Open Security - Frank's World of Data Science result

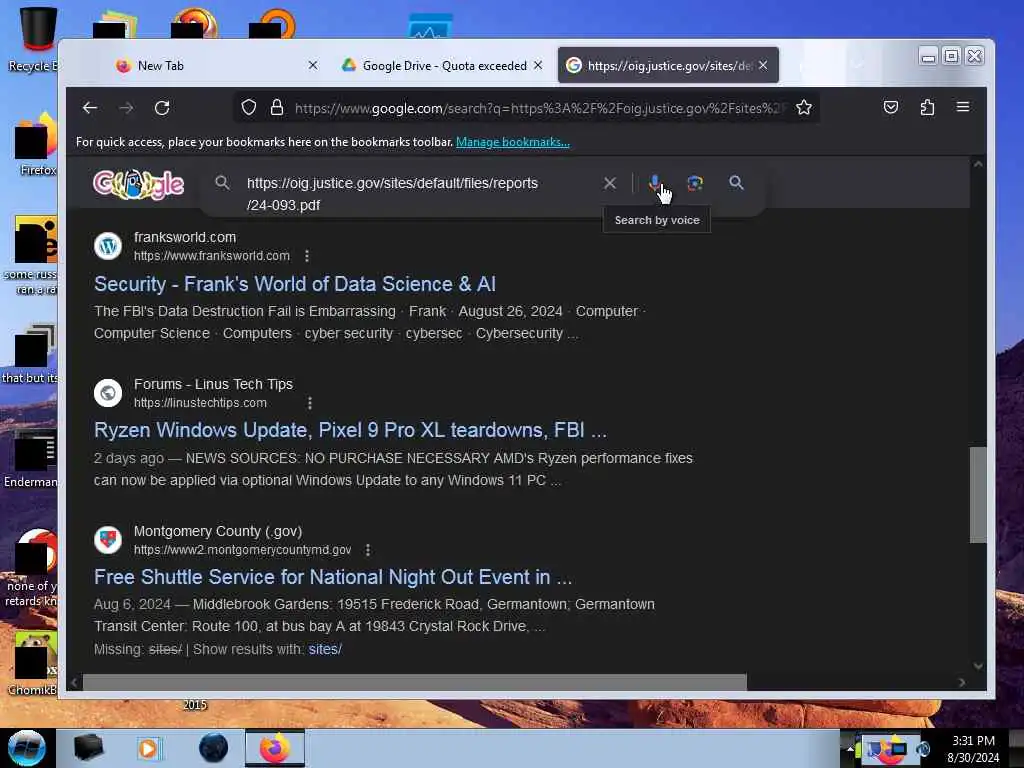pos(295,284)
